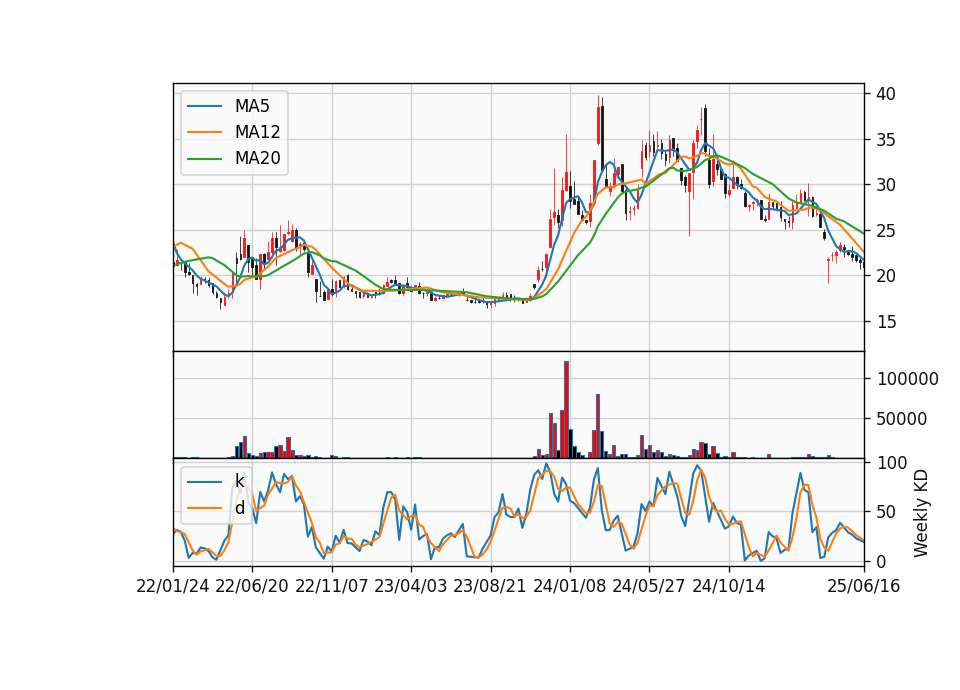Click the 50000 volume axis tick
Screen dimensions: 960x690
(x=902, y=419)
